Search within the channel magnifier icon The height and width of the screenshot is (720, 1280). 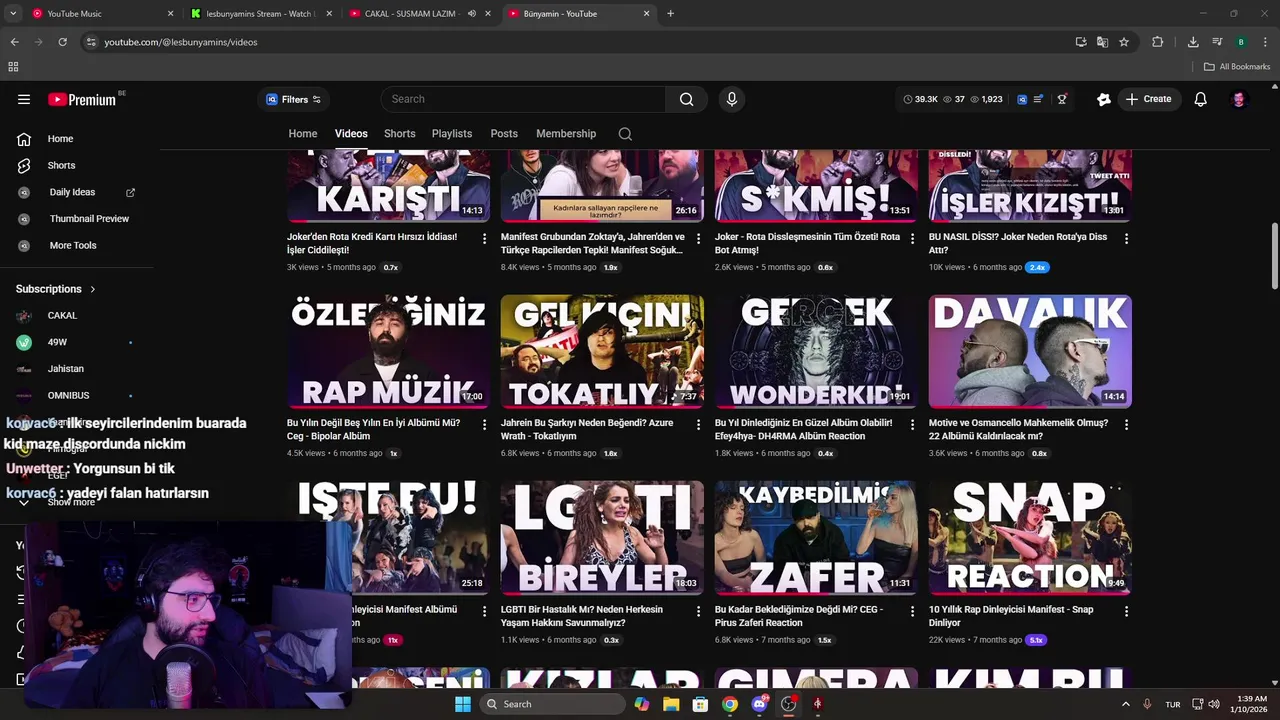pos(625,134)
